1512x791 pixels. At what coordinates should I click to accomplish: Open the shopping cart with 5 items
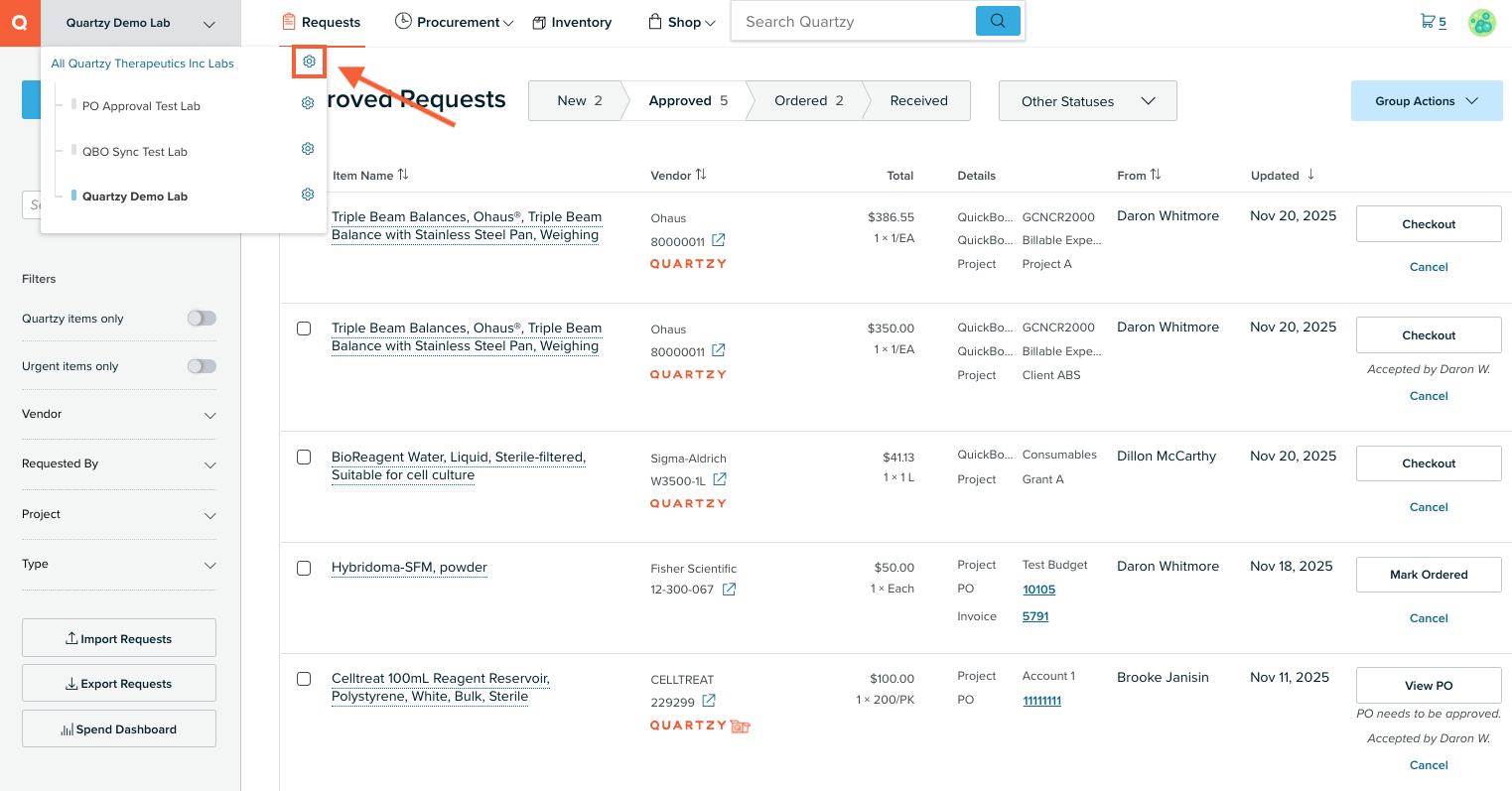[x=1434, y=21]
